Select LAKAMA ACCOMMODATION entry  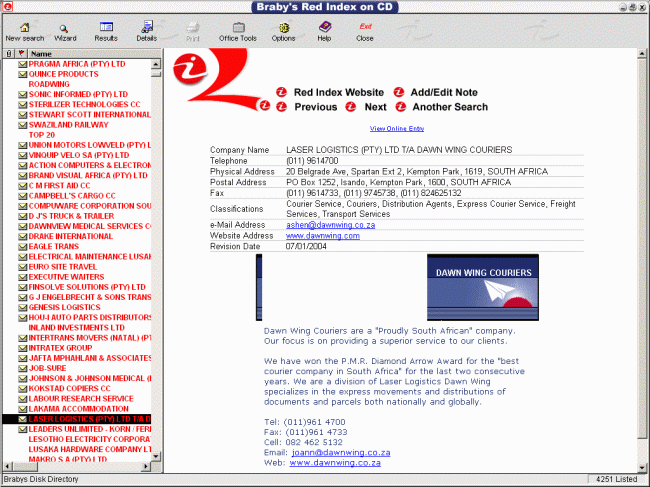pyautogui.click(x=78, y=409)
